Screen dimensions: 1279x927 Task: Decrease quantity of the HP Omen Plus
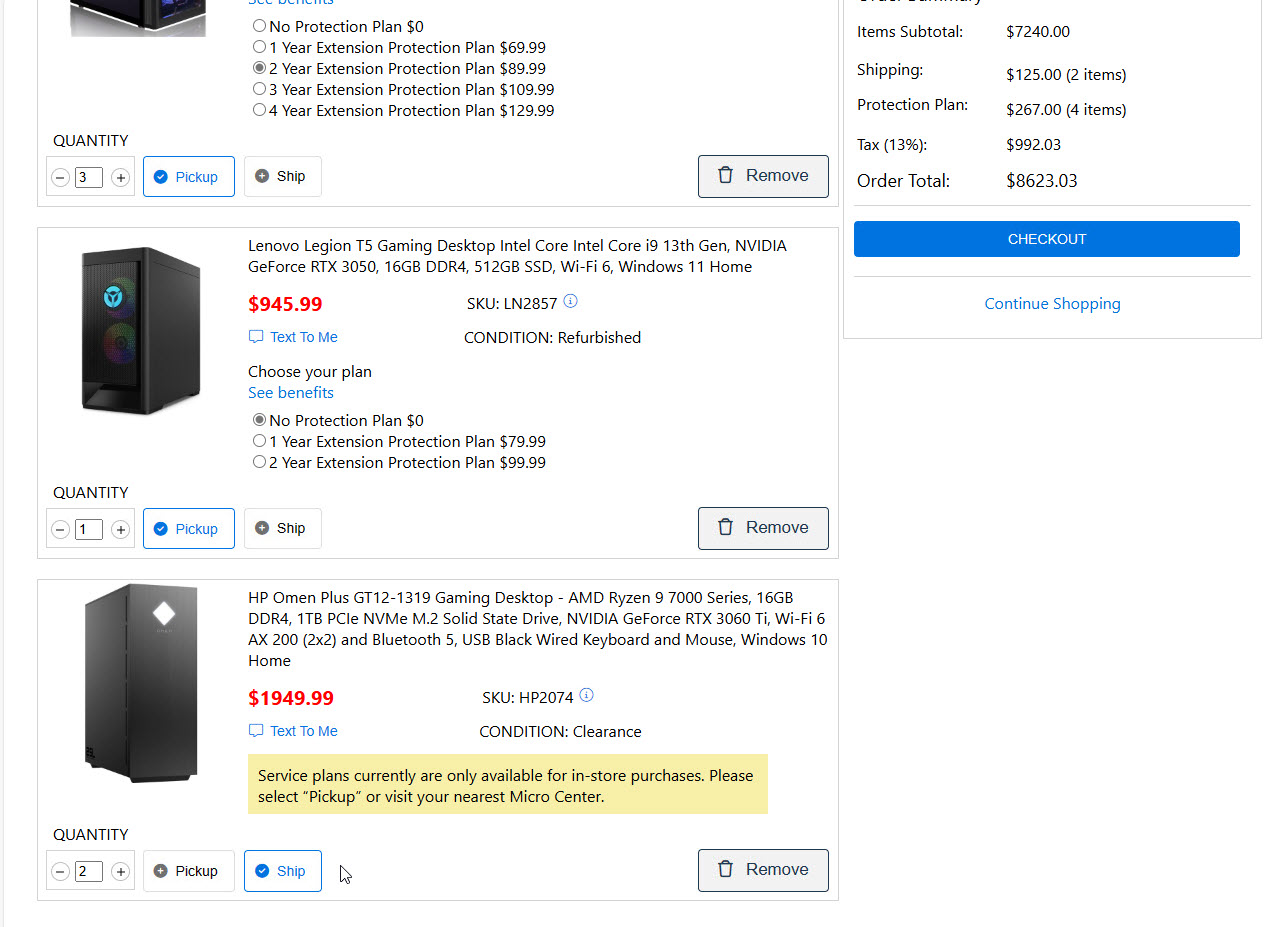coord(60,872)
